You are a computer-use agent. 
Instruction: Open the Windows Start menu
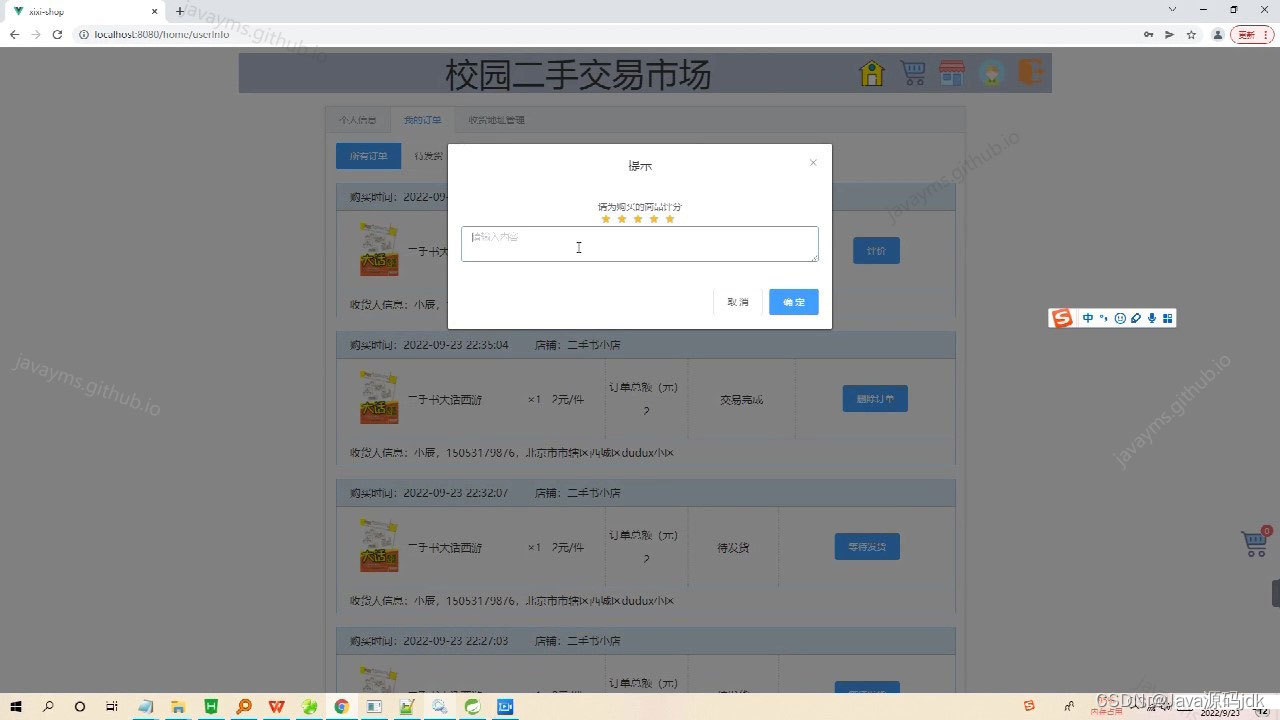click(x=16, y=706)
